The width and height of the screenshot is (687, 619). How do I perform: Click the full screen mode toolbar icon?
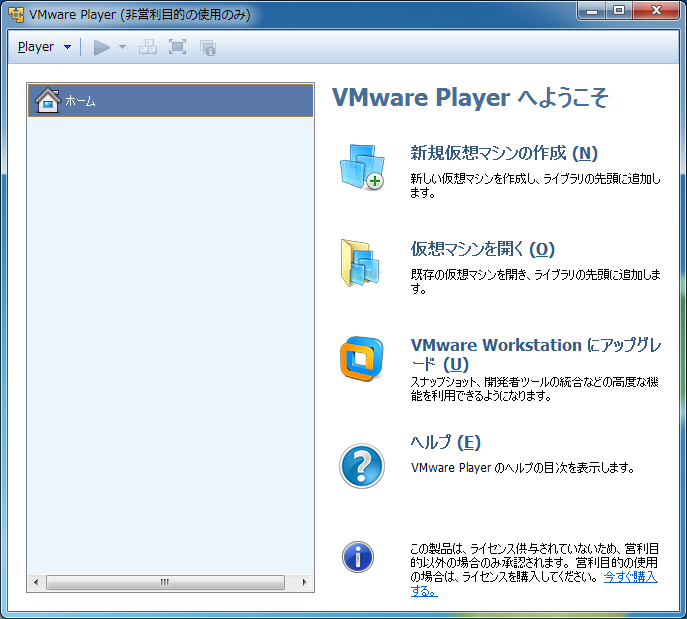(x=177, y=47)
